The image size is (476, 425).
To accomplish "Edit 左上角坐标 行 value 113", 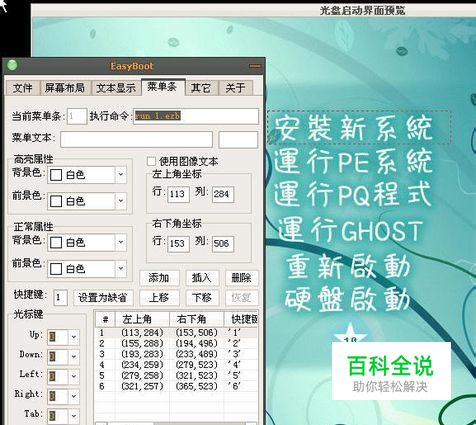I will [178, 194].
